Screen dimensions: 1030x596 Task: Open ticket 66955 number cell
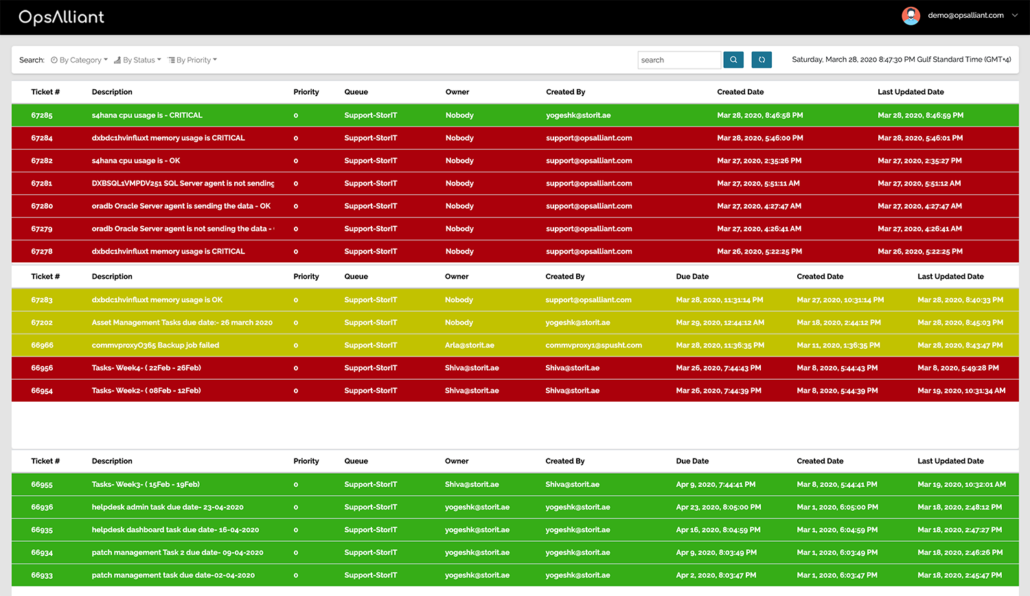click(x=41, y=484)
